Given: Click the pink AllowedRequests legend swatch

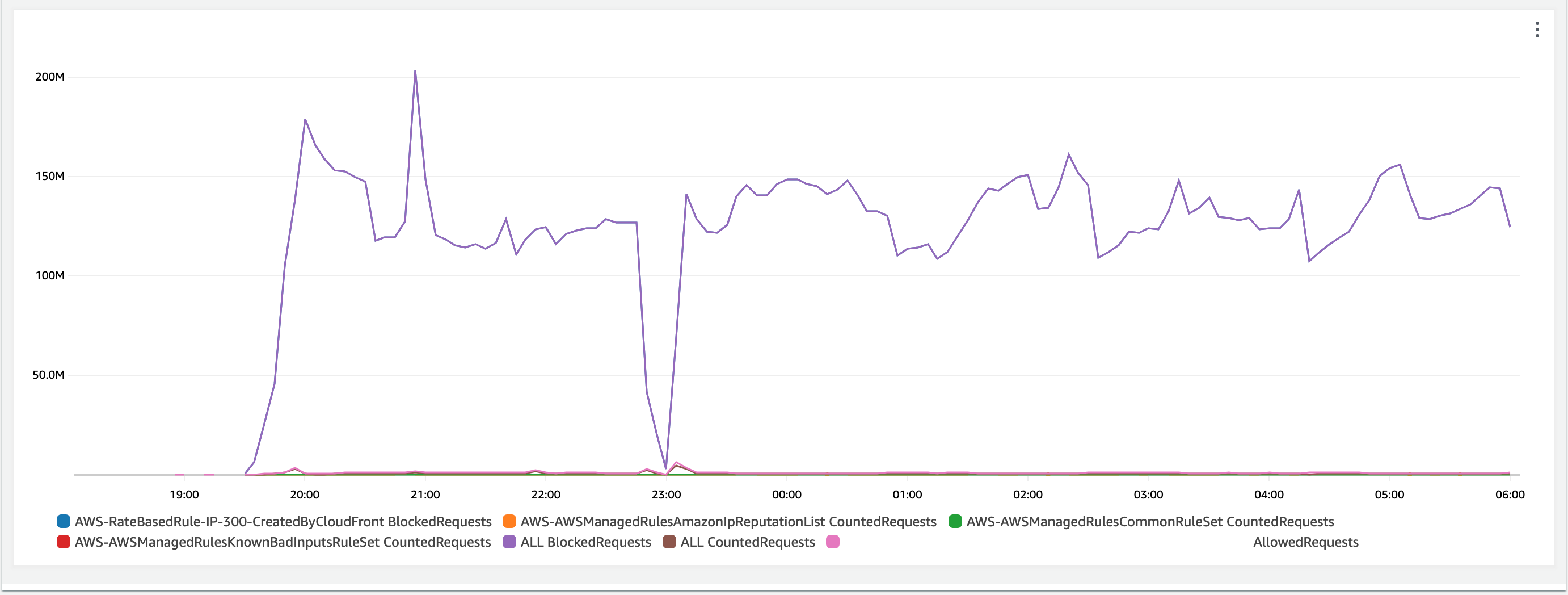Looking at the screenshot, I should [833, 542].
